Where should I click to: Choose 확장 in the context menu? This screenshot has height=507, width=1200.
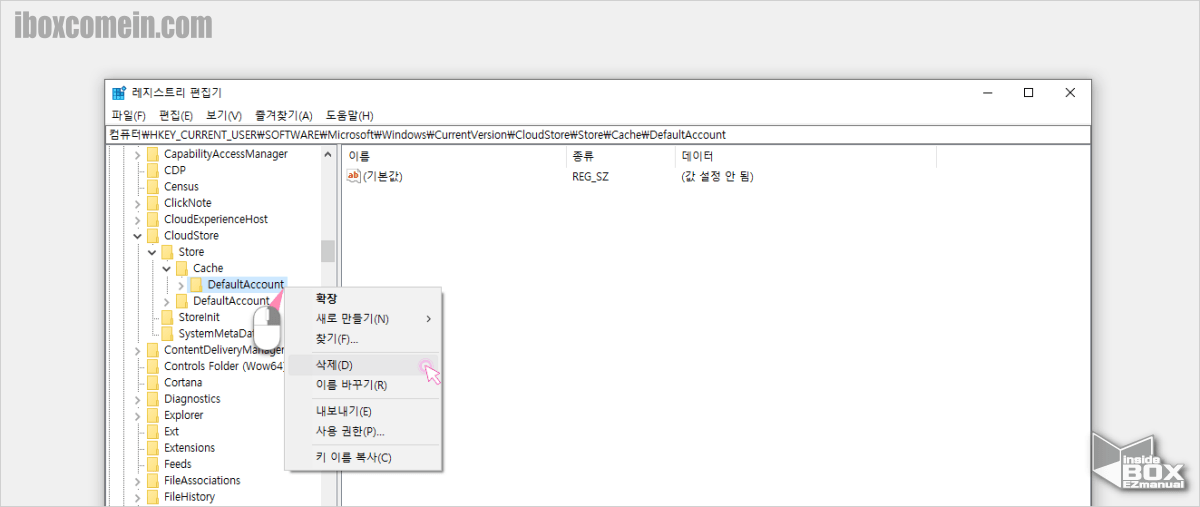tap(363, 299)
